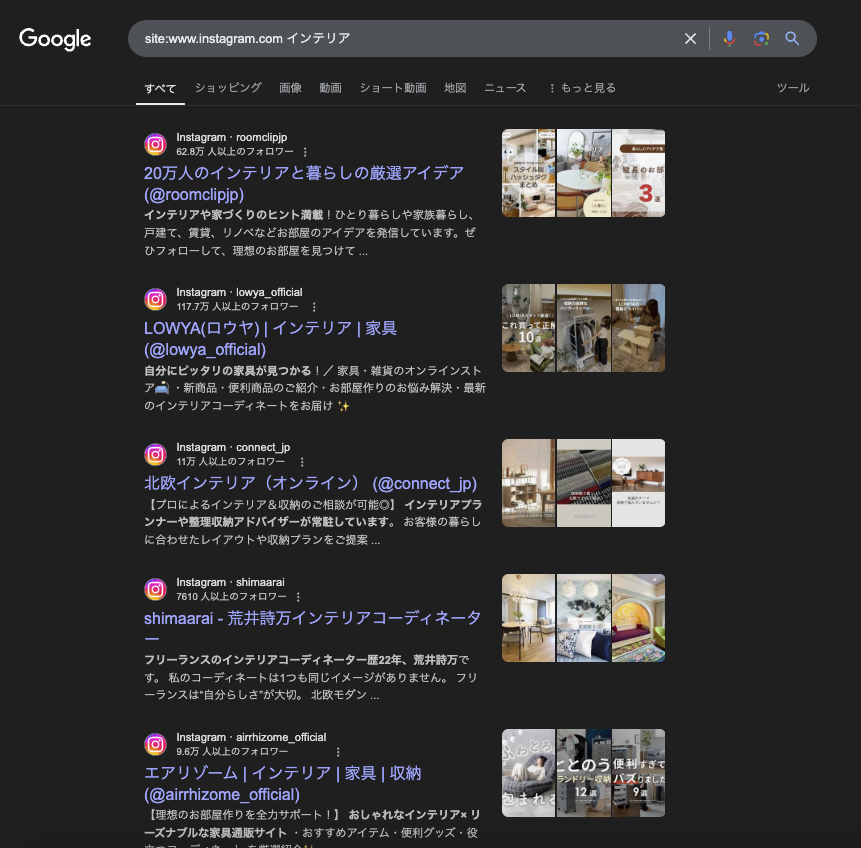Open the 20万人のインテリアと暮らしの厳選アイデア link
The width and height of the screenshot is (861, 848).
pyautogui.click(x=304, y=183)
